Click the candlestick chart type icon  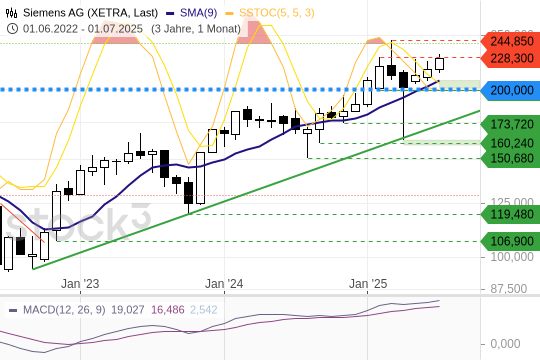coord(11,13)
